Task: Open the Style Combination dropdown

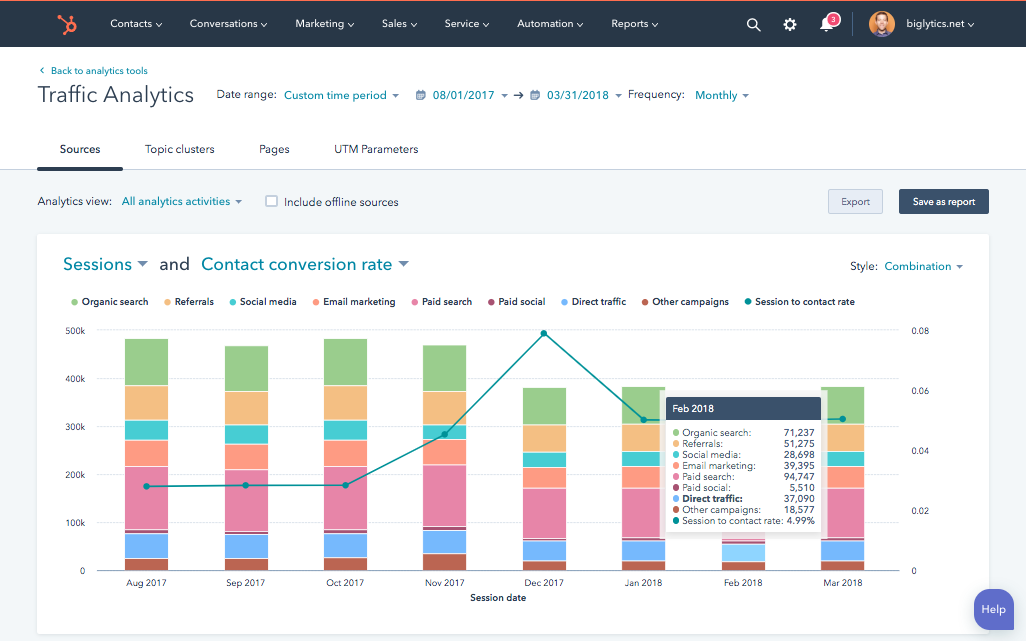Action: [x=920, y=266]
